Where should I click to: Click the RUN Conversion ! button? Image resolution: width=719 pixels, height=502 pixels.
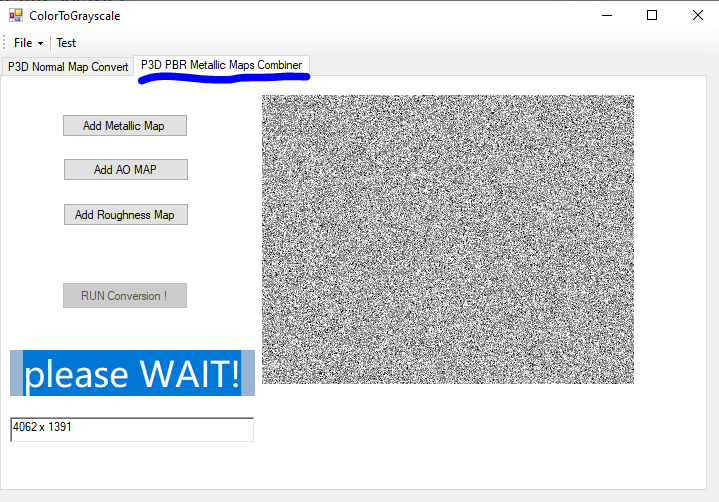(x=125, y=296)
